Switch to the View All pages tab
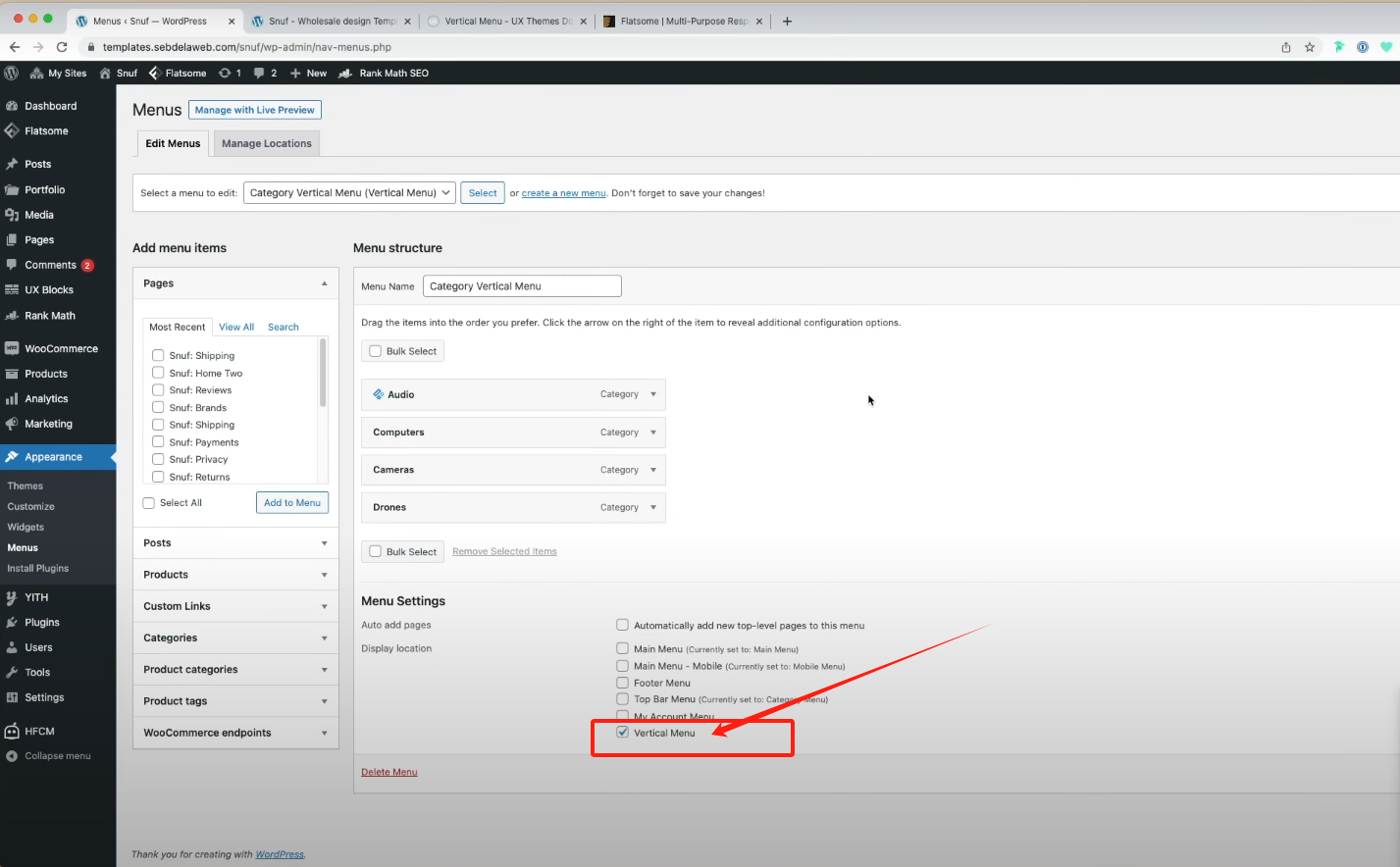This screenshot has height=867, width=1400. click(x=236, y=327)
